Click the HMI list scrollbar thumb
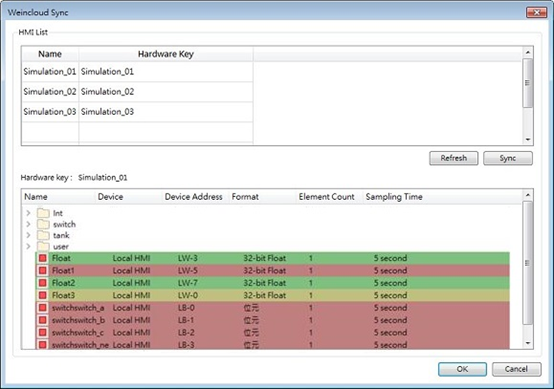Screen dimensions: 554x389 tap(528, 83)
